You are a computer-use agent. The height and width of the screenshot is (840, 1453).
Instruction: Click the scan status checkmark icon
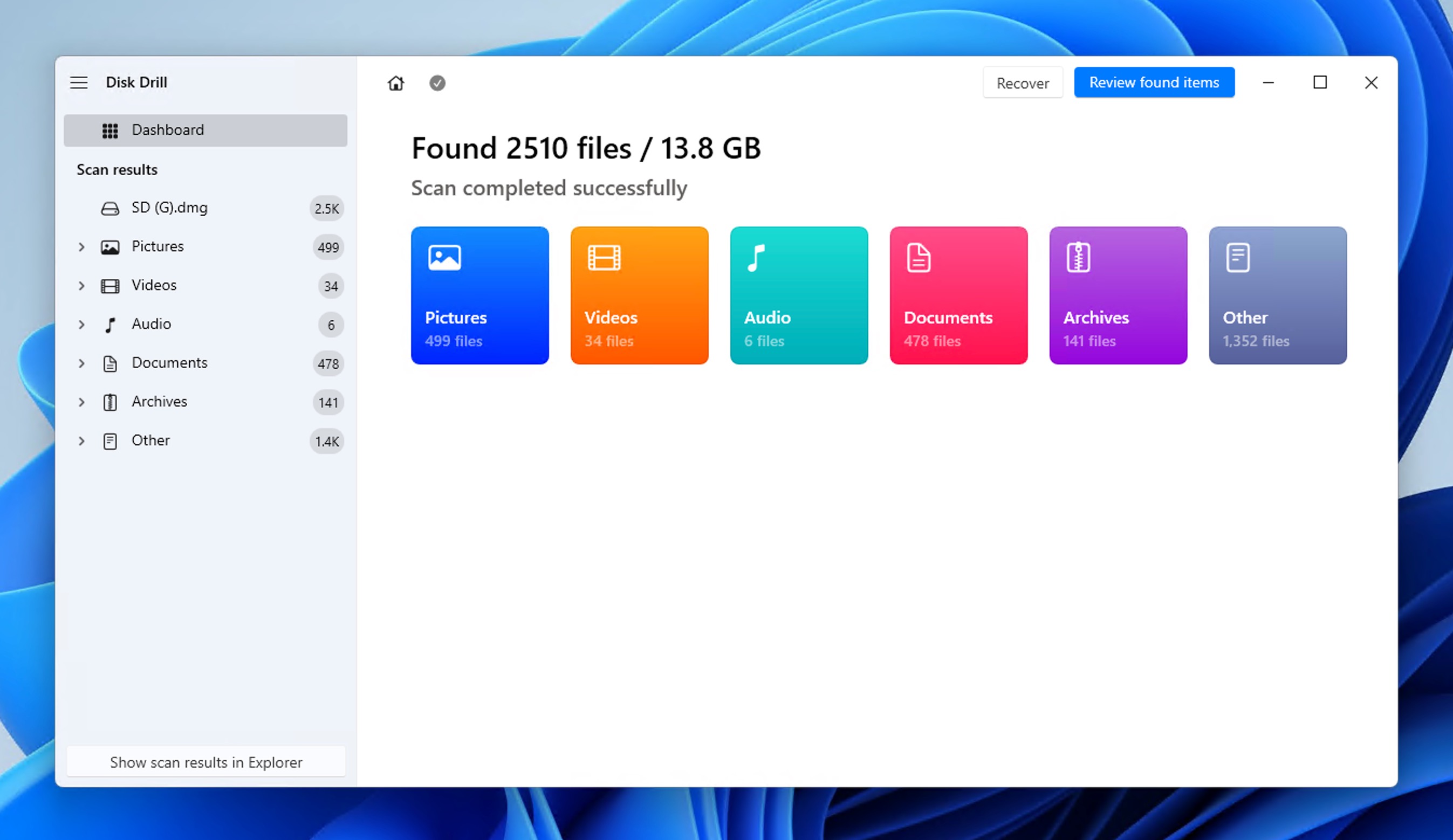436,83
